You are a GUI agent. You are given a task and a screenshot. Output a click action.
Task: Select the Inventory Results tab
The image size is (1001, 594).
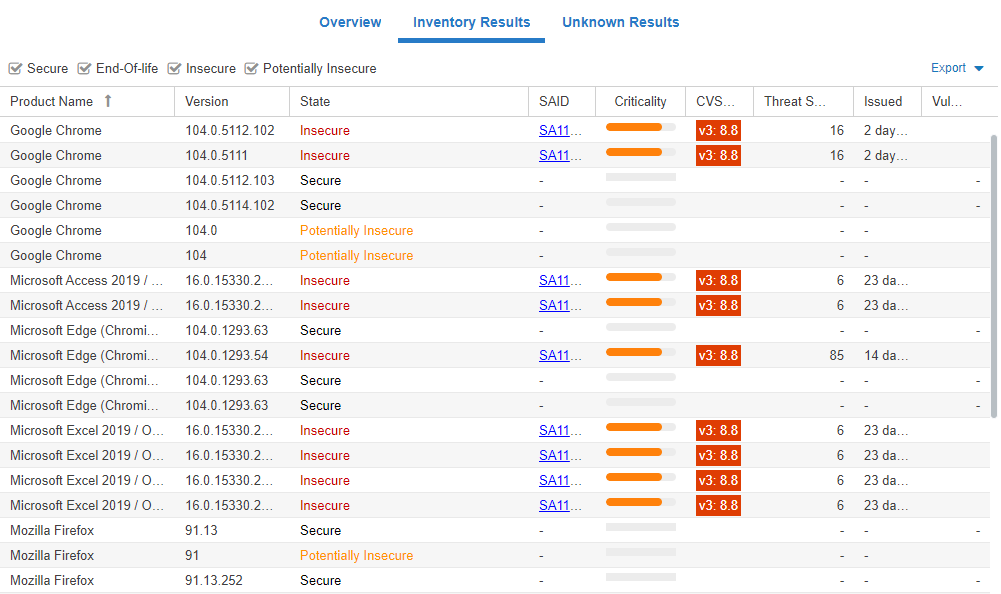point(471,22)
